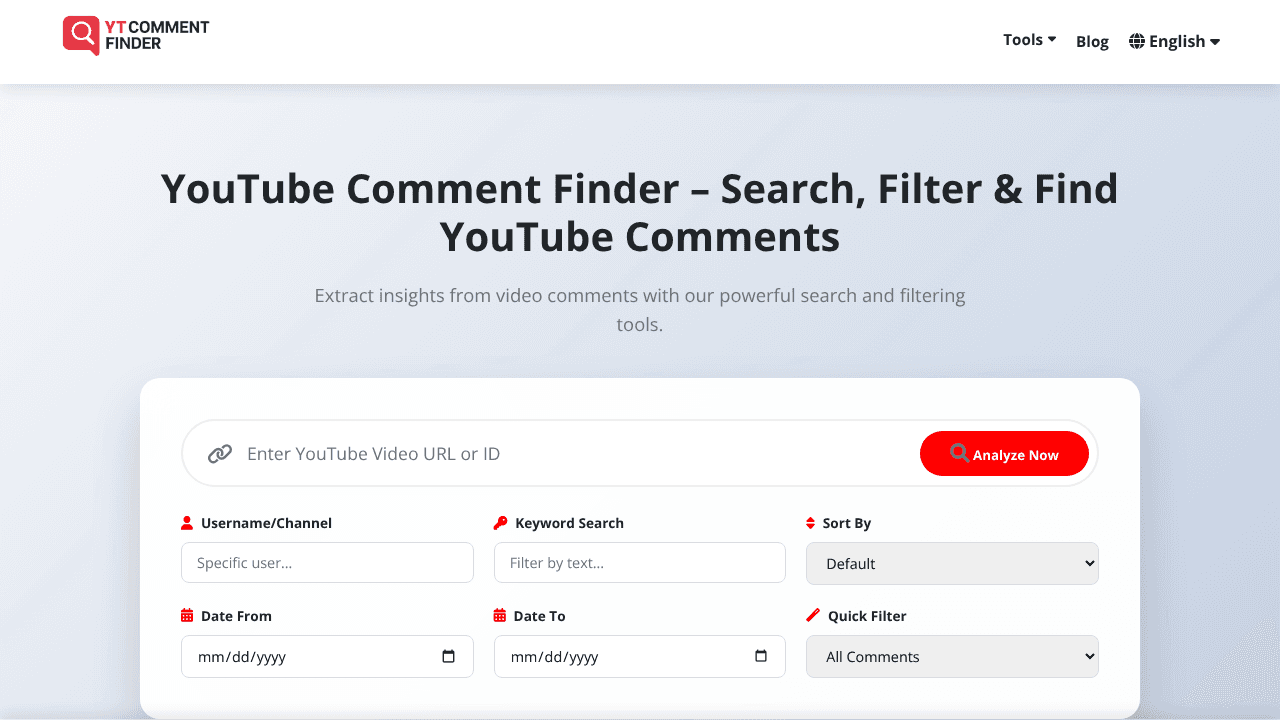Open the Quick Filter All Comments dropdown

pyautogui.click(x=952, y=657)
